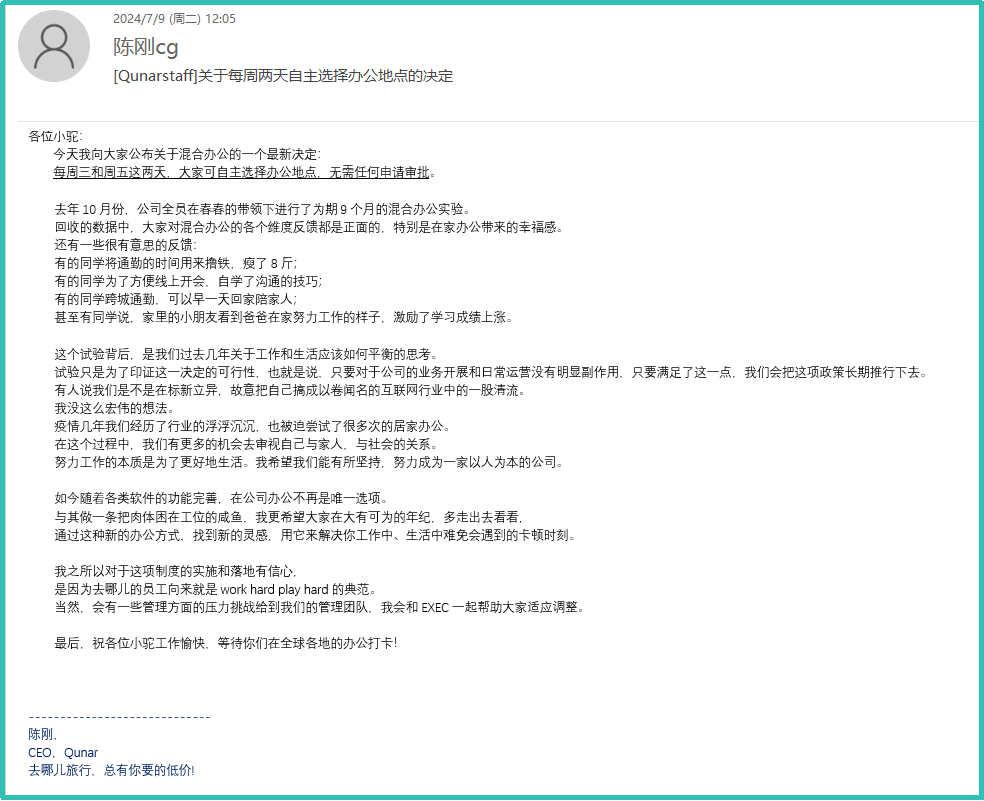Image resolution: width=984 pixels, height=801 pixels.
Task: Click the underlined 每周三和周五 sentence
Action: (242, 172)
